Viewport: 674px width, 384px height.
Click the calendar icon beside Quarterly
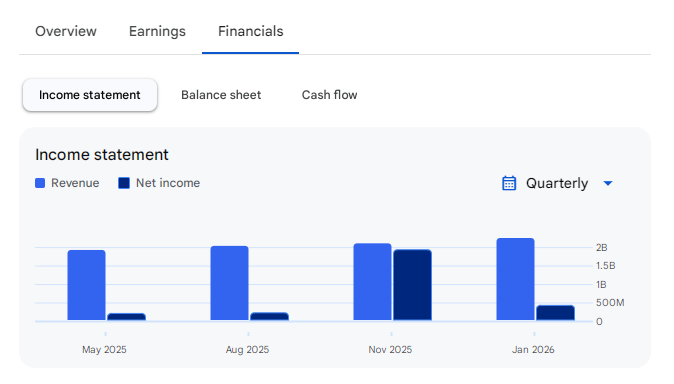(x=509, y=183)
